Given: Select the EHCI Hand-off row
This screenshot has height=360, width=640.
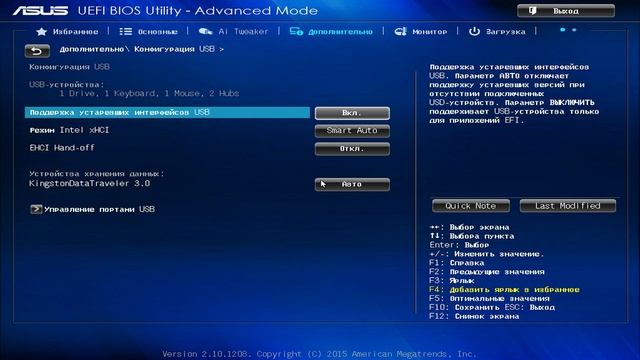Looking at the screenshot, I should pos(62,148).
